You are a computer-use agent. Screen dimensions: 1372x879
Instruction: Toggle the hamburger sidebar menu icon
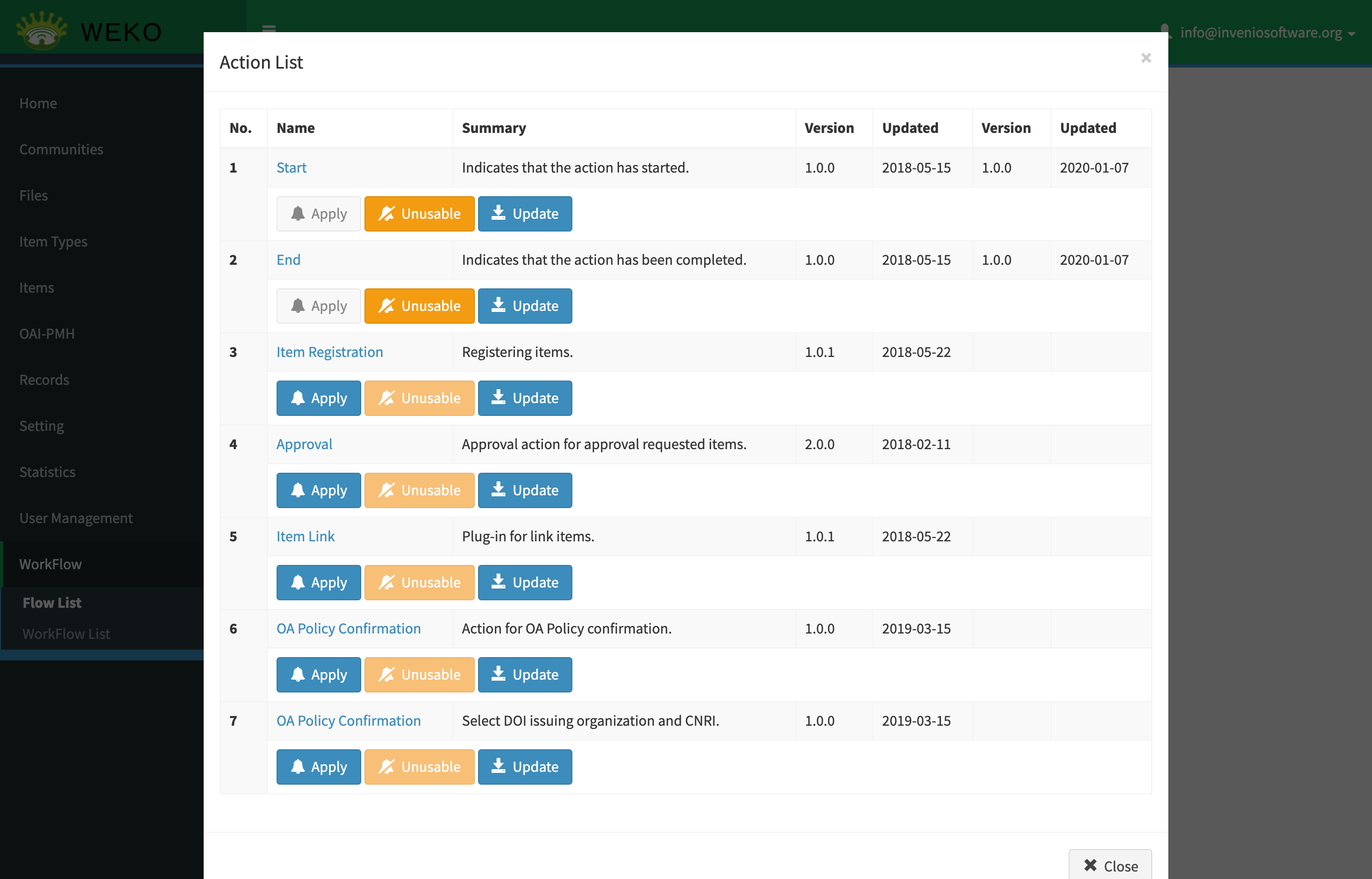pos(269,28)
